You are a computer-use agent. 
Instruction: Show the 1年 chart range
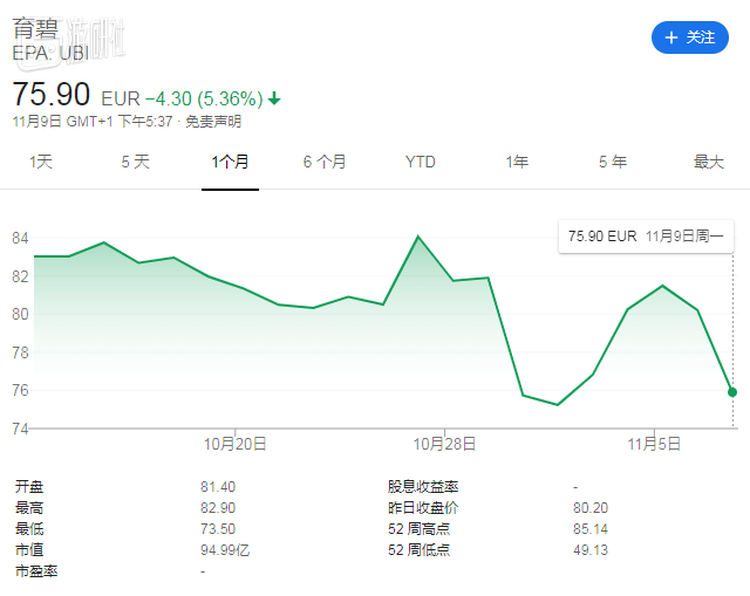pyautogui.click(x=516, y=161)
